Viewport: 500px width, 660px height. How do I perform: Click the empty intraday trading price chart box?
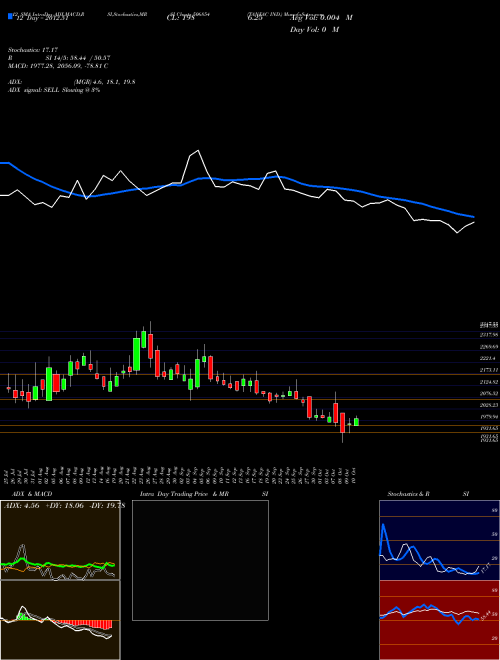pyautogui.click(x=200, y=560)
